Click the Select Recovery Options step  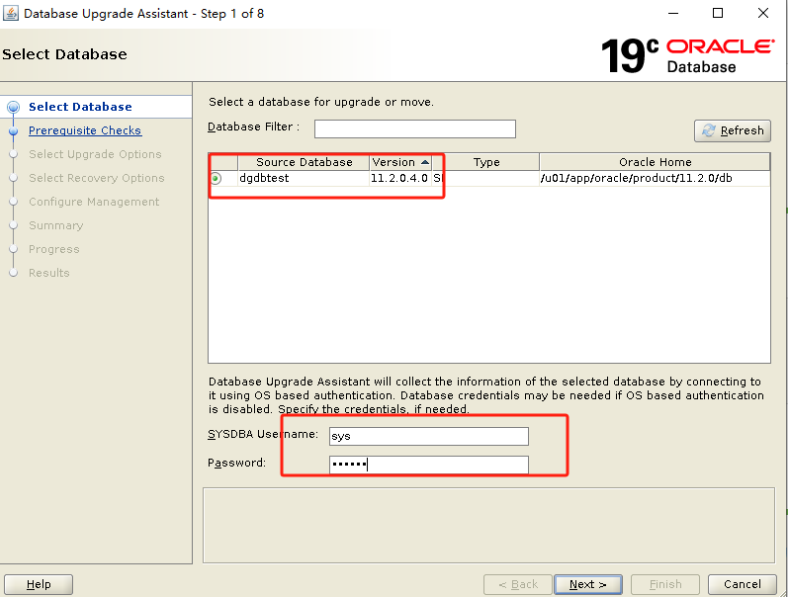pyautogui.click(x=96, y=178)
